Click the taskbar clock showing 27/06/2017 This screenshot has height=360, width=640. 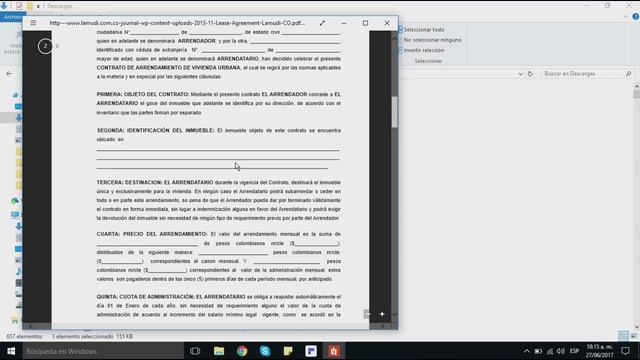point(600,351)
